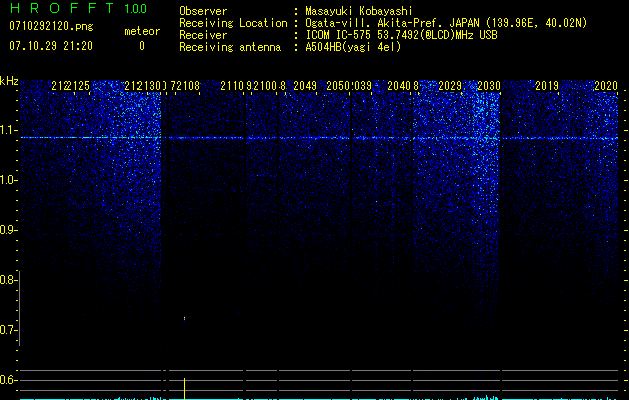
Task: Click the 1.1 frequency axis label
Action: (9, 130)
